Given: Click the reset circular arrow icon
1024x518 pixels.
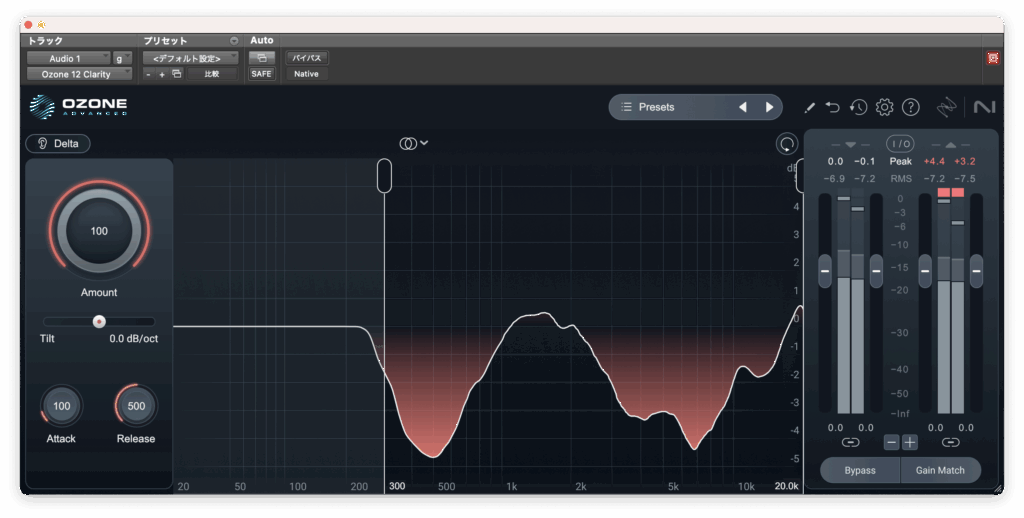Looking at the screenshot, I should (x=787, y=144).
